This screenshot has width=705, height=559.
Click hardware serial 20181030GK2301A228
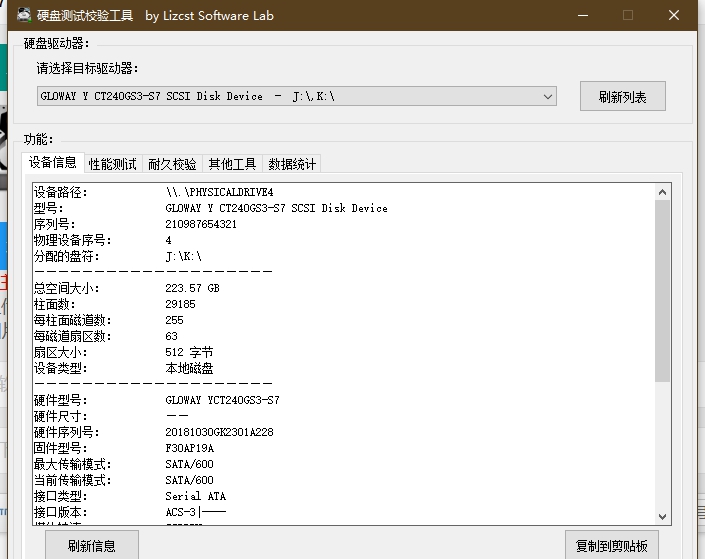coord(219,432)
